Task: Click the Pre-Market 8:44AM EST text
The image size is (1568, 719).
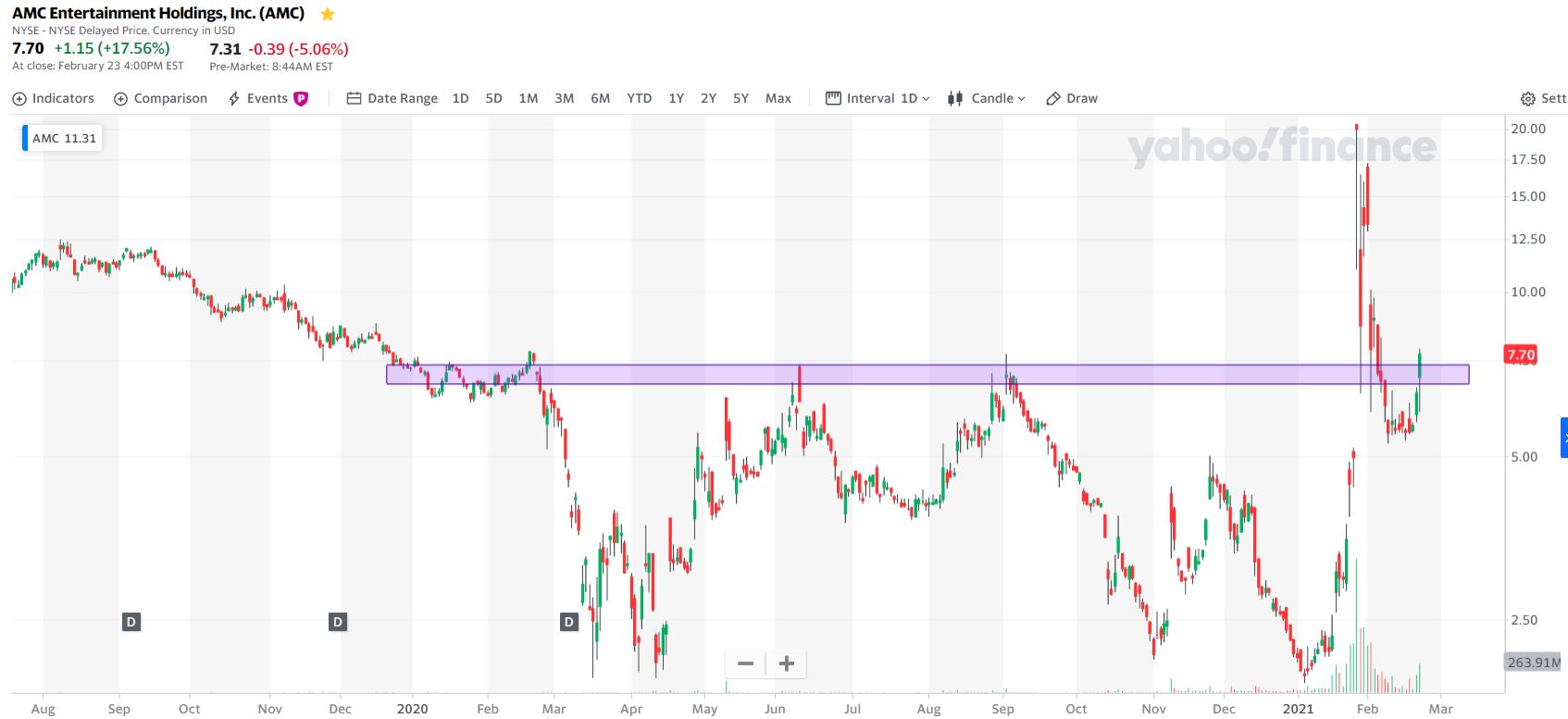Action: [x=271, y=67]
